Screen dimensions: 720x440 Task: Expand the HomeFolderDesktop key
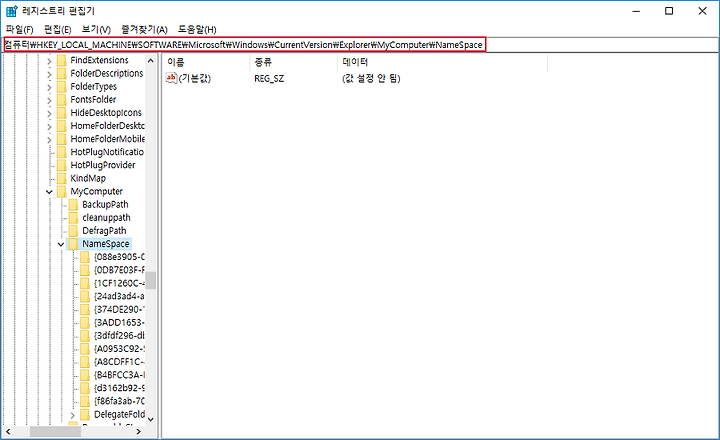point(49,126)
